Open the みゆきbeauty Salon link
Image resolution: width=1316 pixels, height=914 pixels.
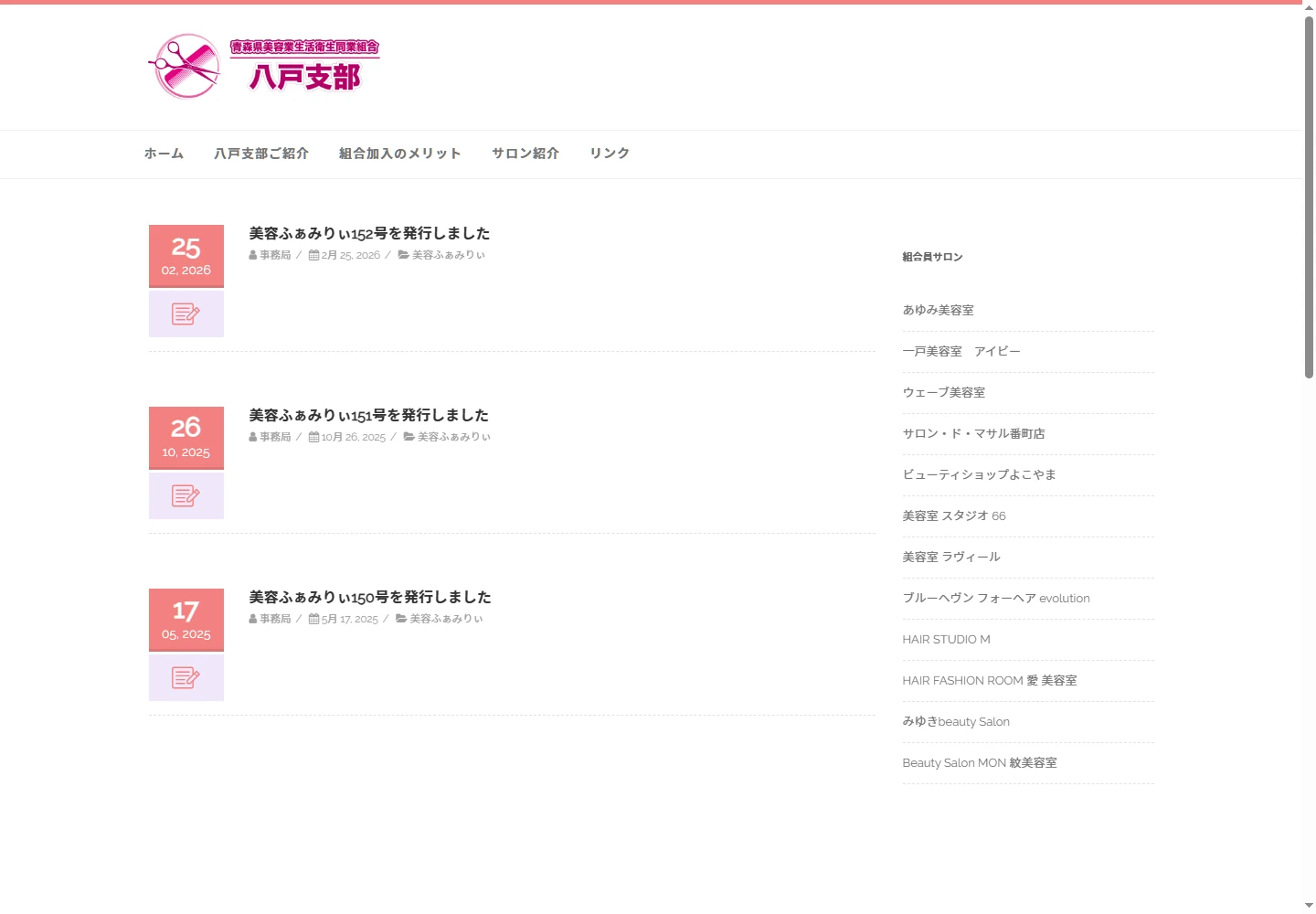[x=956, y=721]
